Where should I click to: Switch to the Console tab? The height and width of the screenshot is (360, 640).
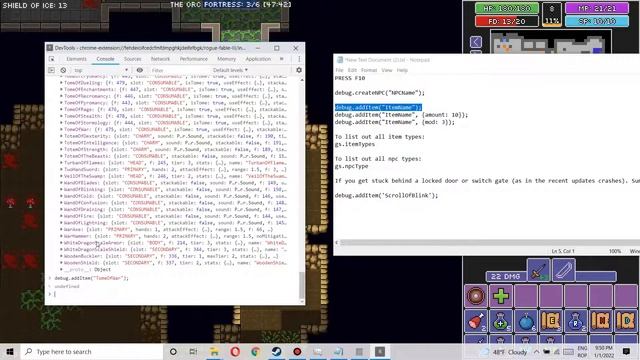[105, 59]
